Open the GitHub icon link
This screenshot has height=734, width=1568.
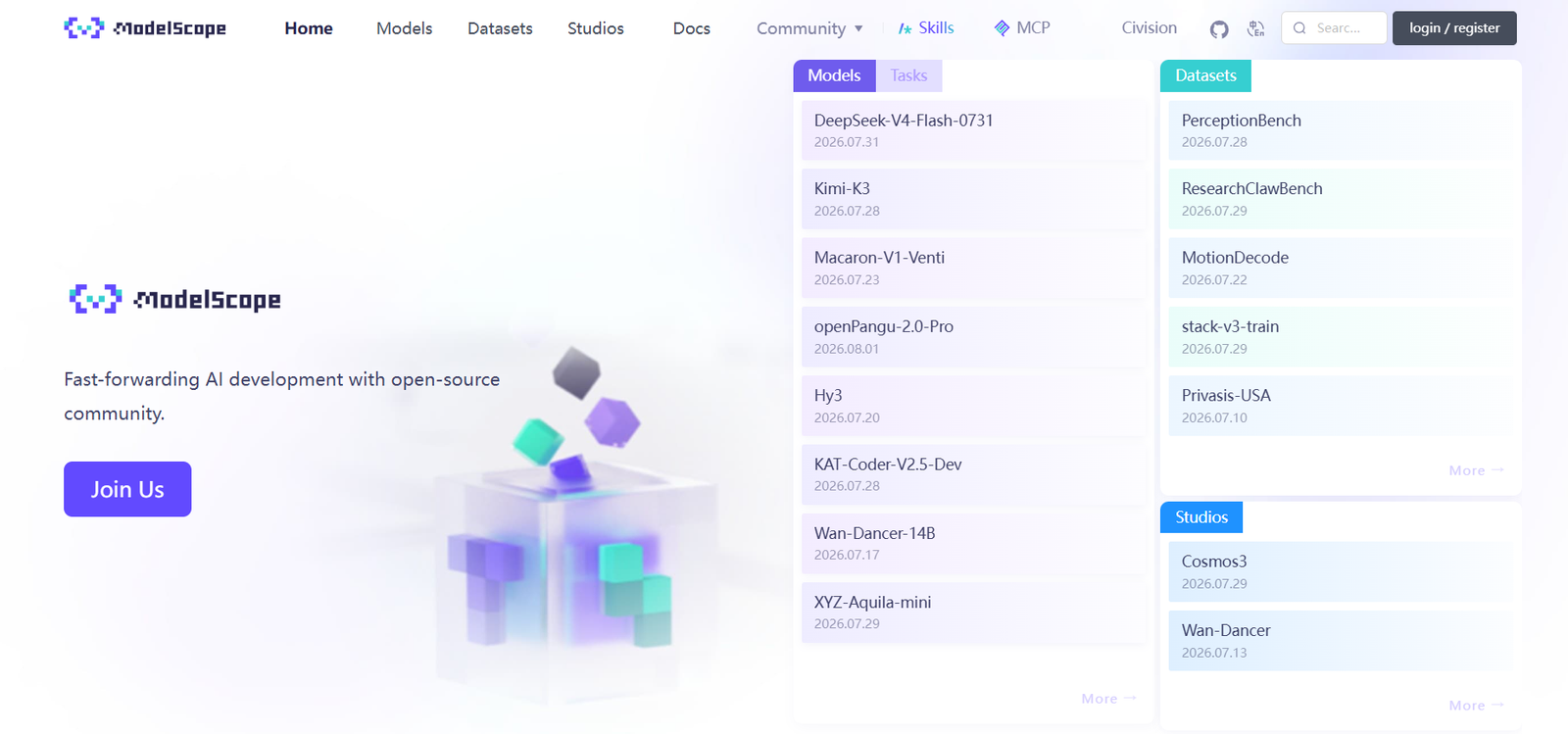click(1219, 29)
